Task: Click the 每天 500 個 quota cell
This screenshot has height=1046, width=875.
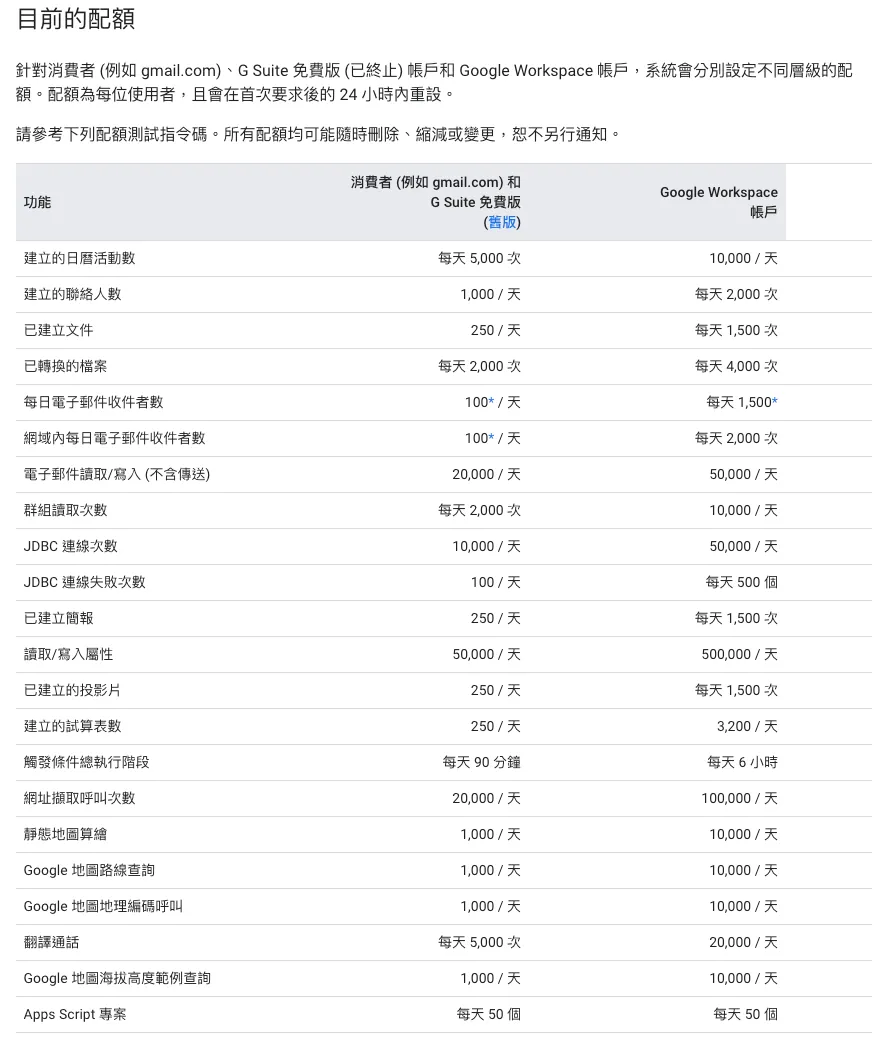Action: coord(741,582)
